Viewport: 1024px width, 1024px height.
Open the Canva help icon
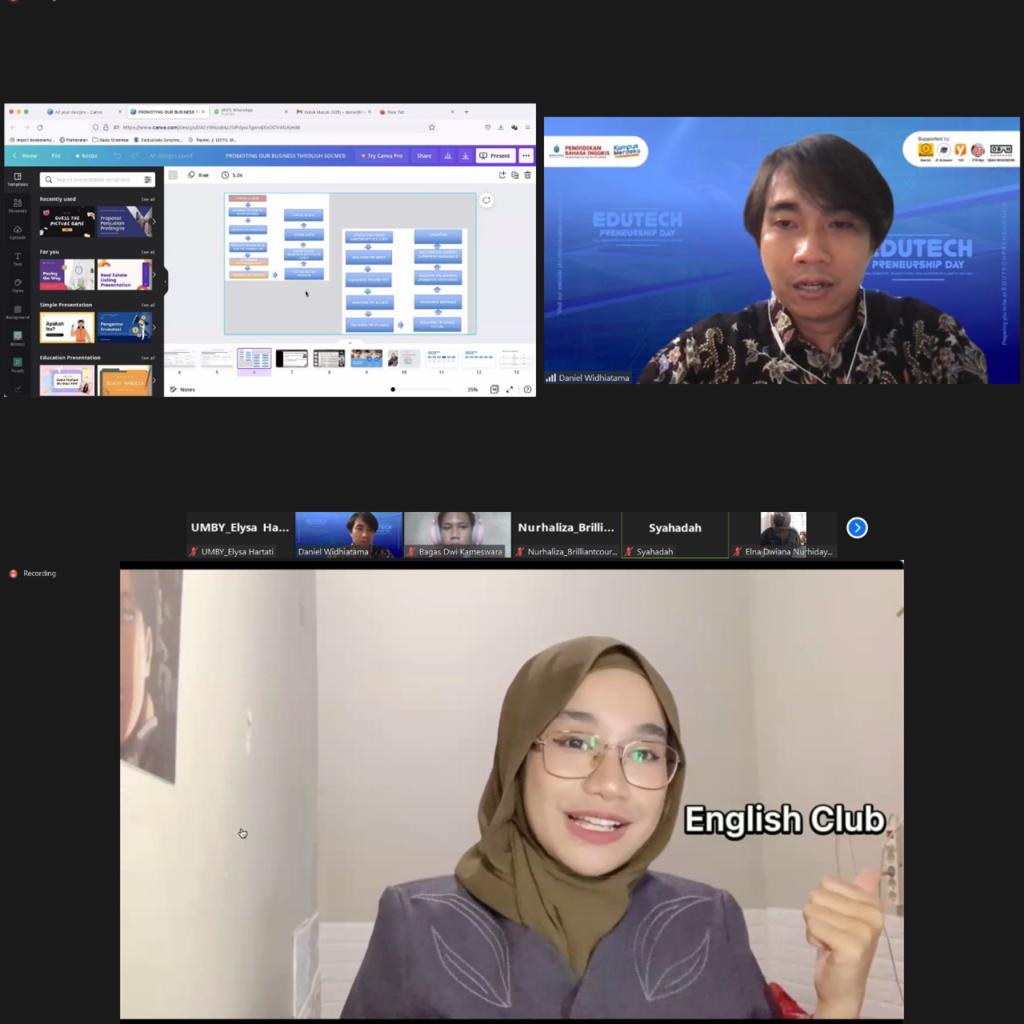pos(528,389)
